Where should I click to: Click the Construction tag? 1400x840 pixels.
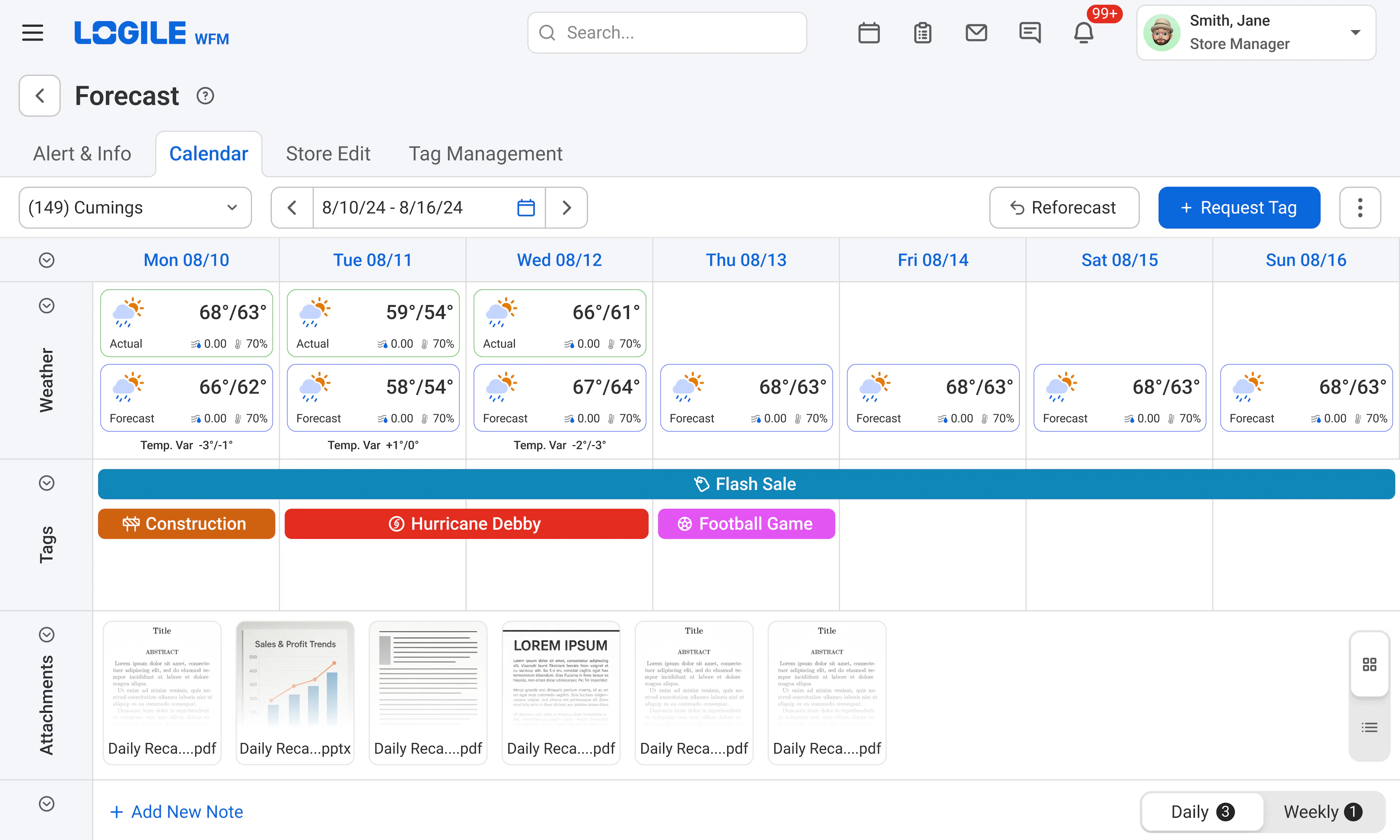click(186, 524)
